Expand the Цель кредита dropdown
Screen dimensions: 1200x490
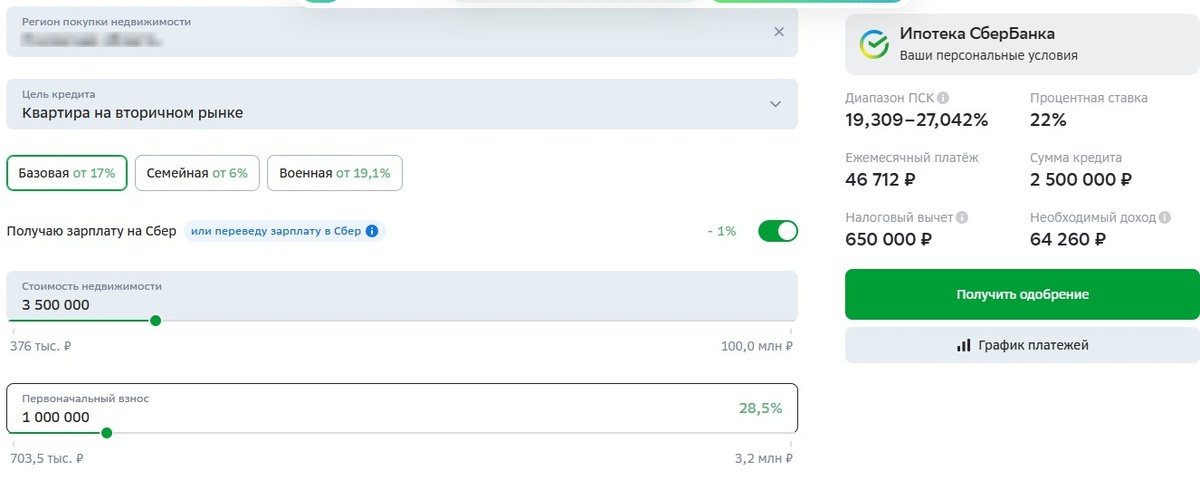coord(775,104)
